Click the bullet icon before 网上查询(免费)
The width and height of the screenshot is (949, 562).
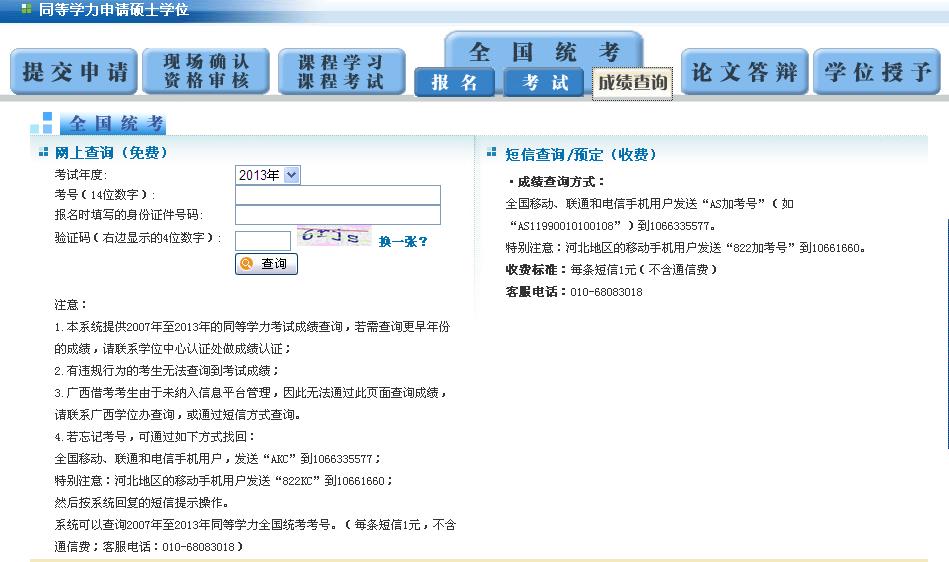[x=43, y=153]
